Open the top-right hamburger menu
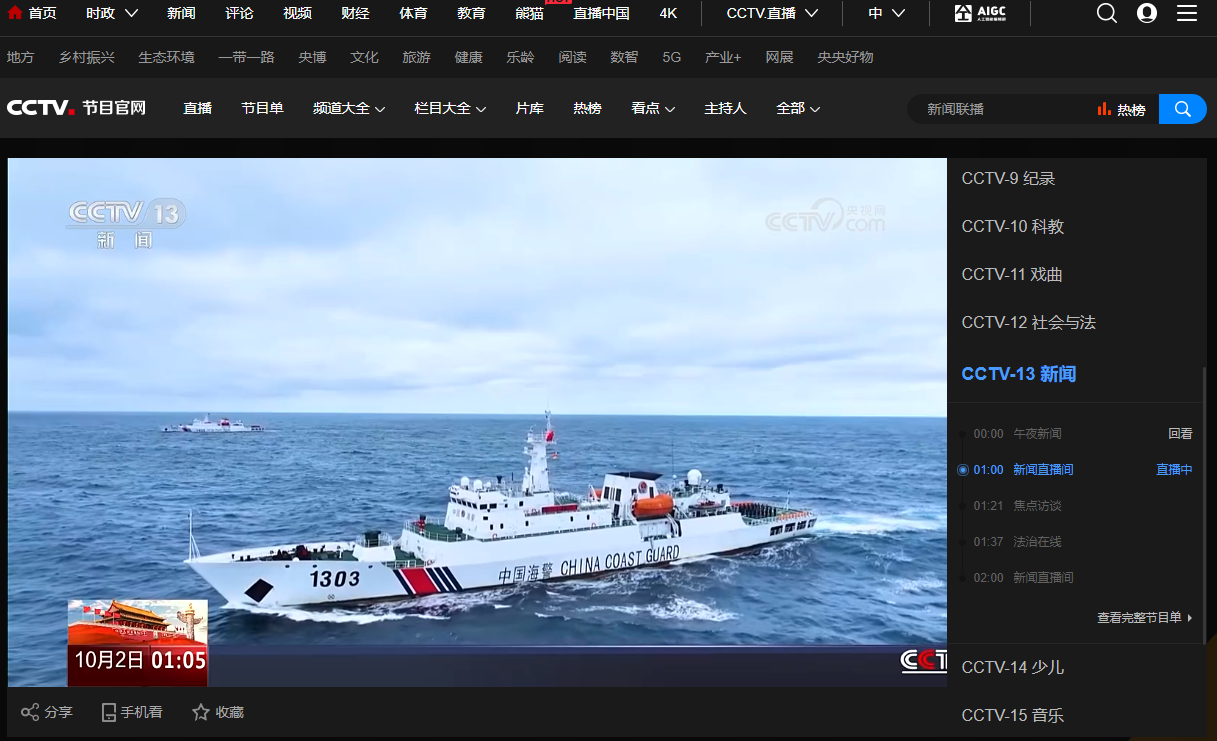1217x741 pixels. [1187, 13]
